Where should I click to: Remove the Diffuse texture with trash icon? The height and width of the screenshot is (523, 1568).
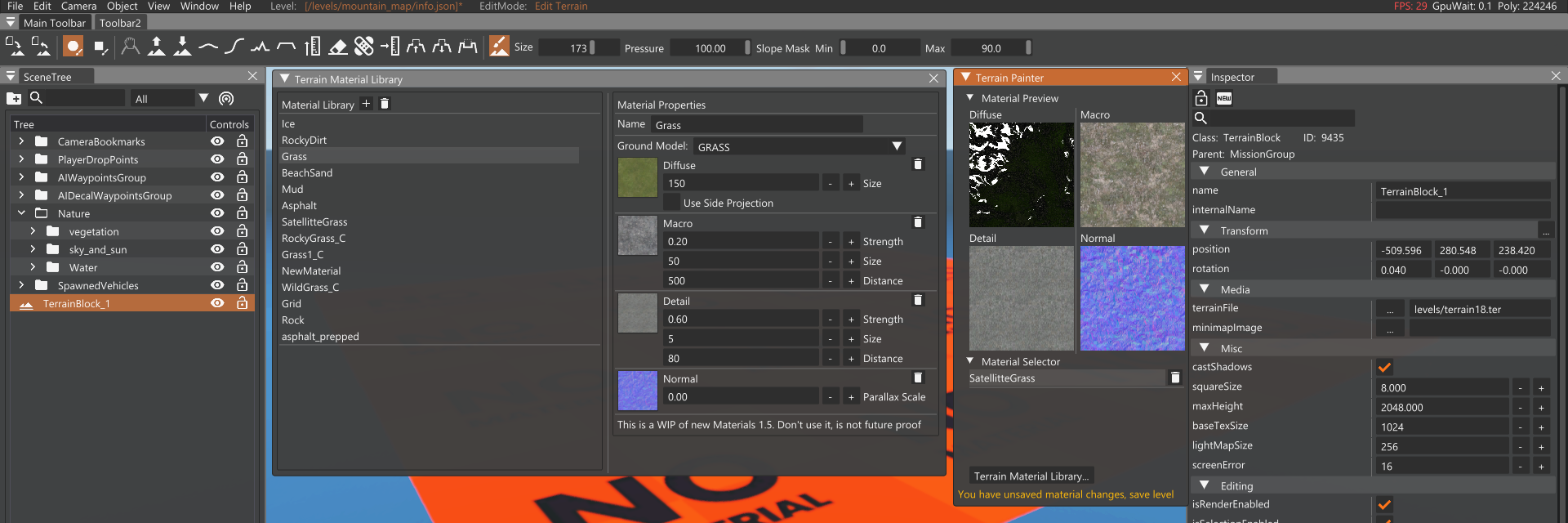(x=918, y=164)
